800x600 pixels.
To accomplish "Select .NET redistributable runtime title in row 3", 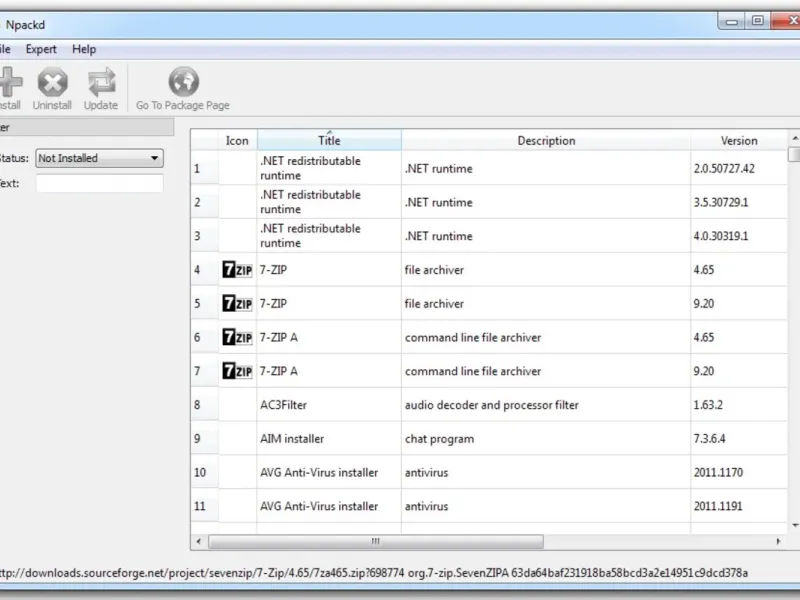I will 329,235.
